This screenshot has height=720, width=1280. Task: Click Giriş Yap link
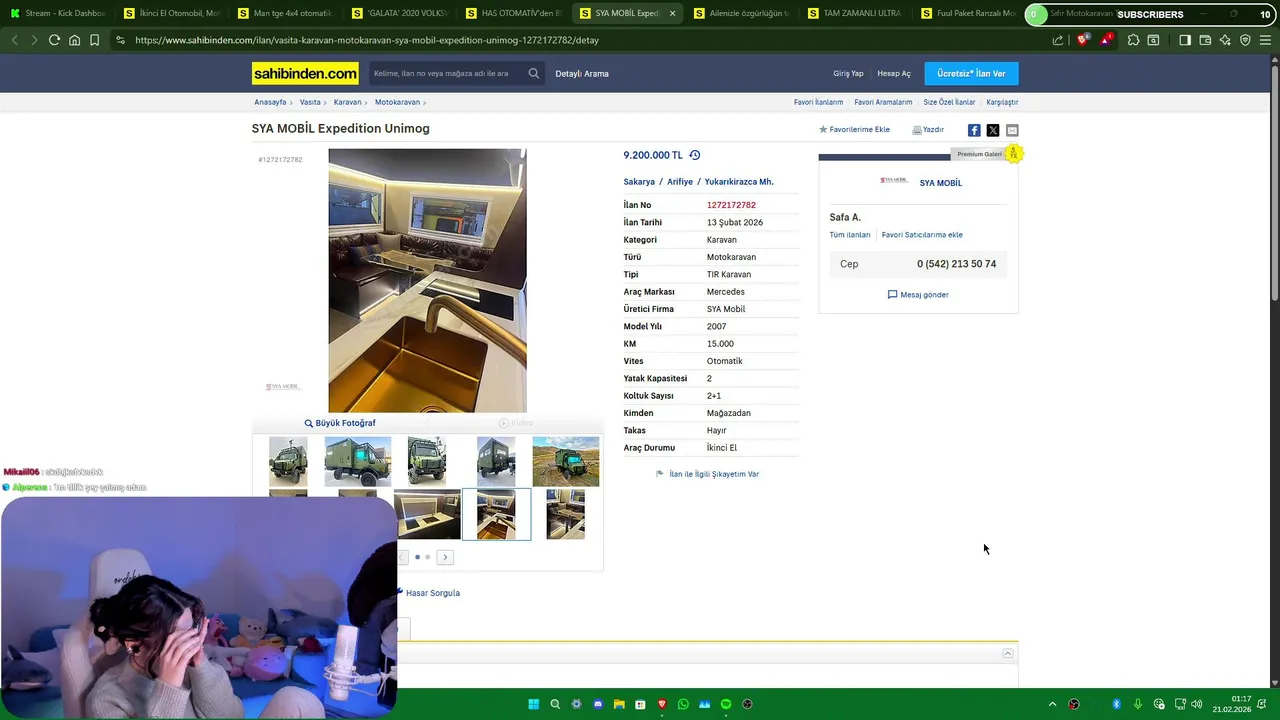click(x=848, y=73)
